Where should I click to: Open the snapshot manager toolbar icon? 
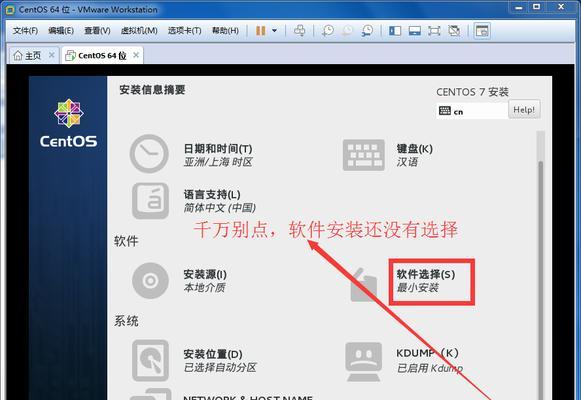pos(367,30)
